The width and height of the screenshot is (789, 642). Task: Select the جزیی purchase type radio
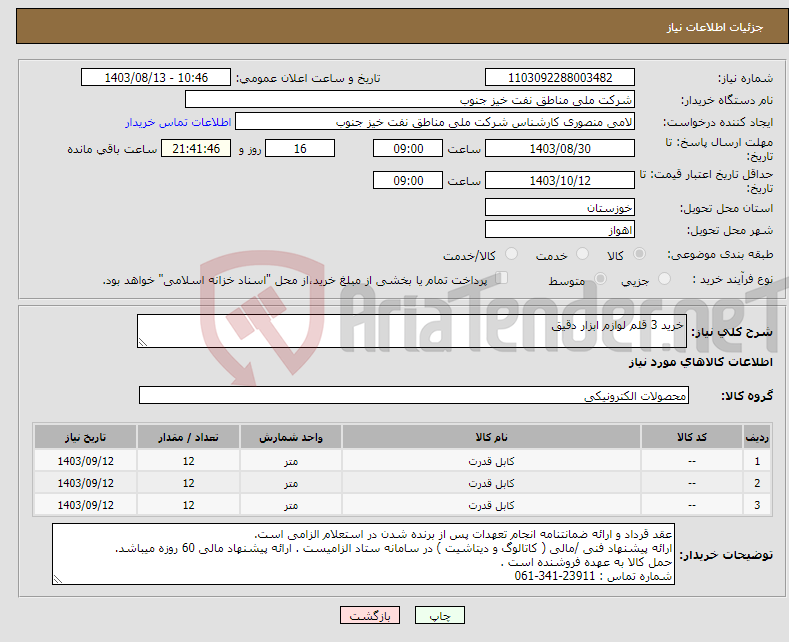pyautogui.click(x=664, y=279)
